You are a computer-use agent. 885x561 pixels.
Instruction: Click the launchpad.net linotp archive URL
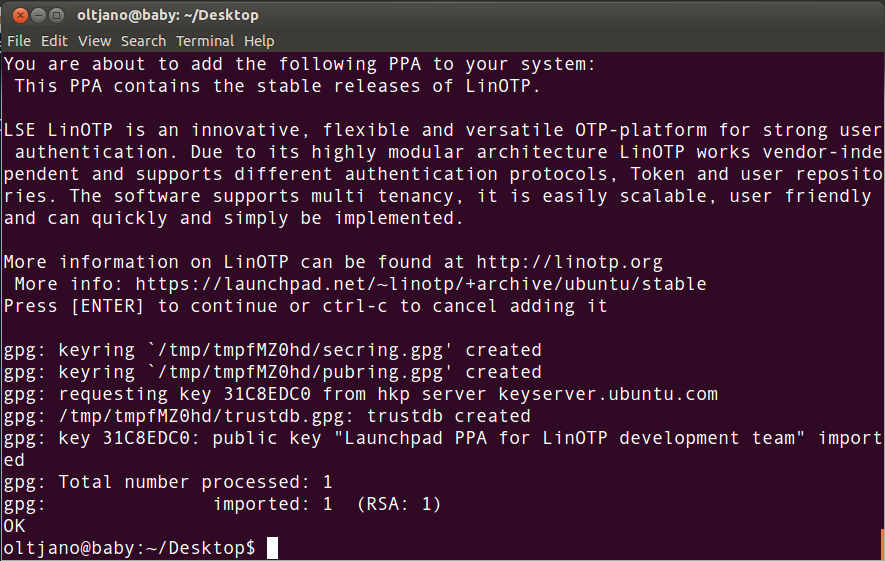[x=421, y=284]
